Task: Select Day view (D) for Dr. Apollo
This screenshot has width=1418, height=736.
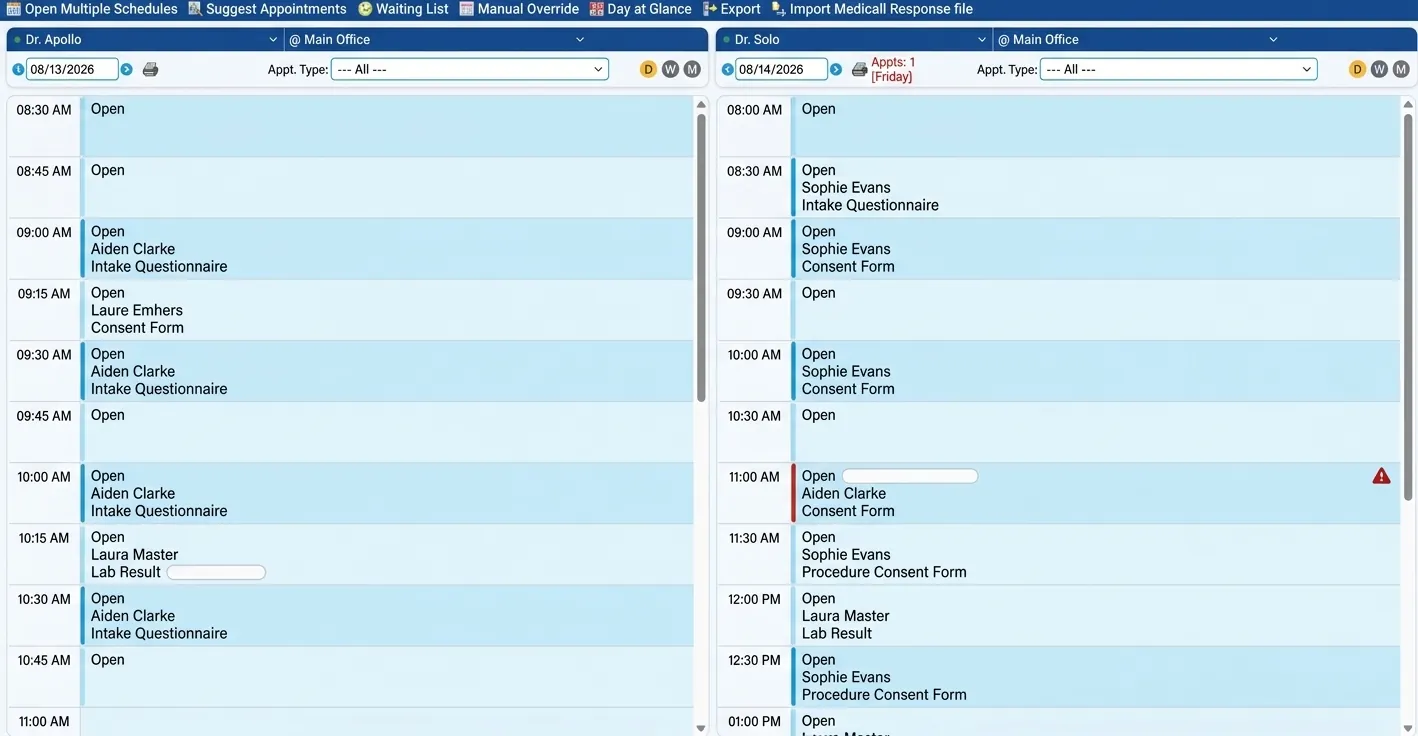Action: point(648,69)
